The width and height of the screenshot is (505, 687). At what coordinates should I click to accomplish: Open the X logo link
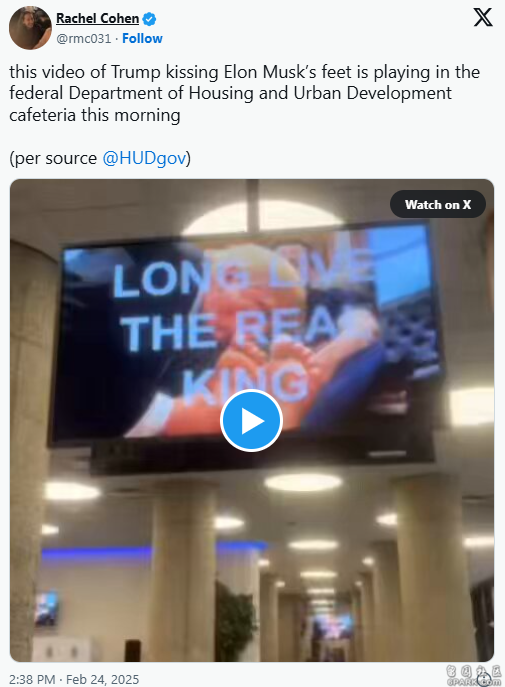[483, 17]
